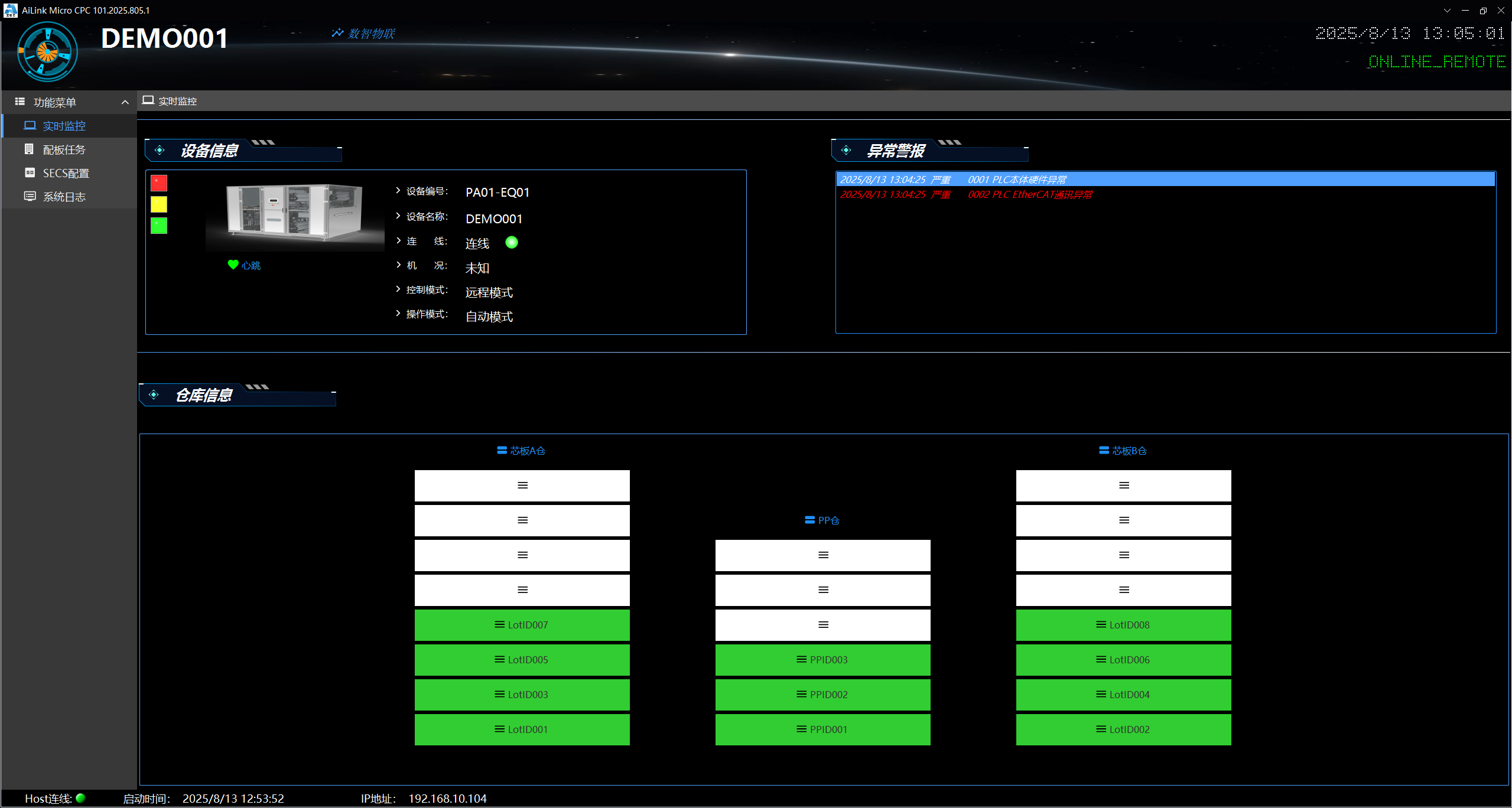Click the red tower-light square
The image size is (1512, 808).
[159, 183]
